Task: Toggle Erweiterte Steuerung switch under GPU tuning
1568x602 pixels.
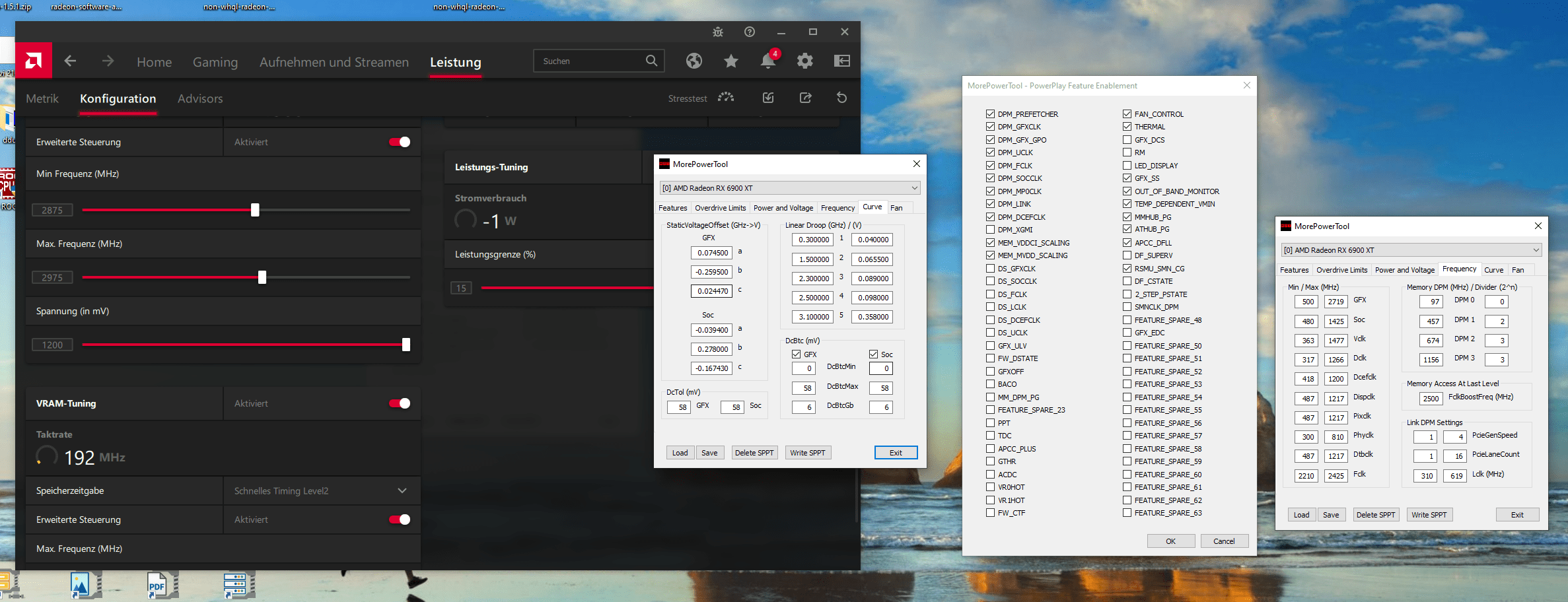Action: (400, 142)
